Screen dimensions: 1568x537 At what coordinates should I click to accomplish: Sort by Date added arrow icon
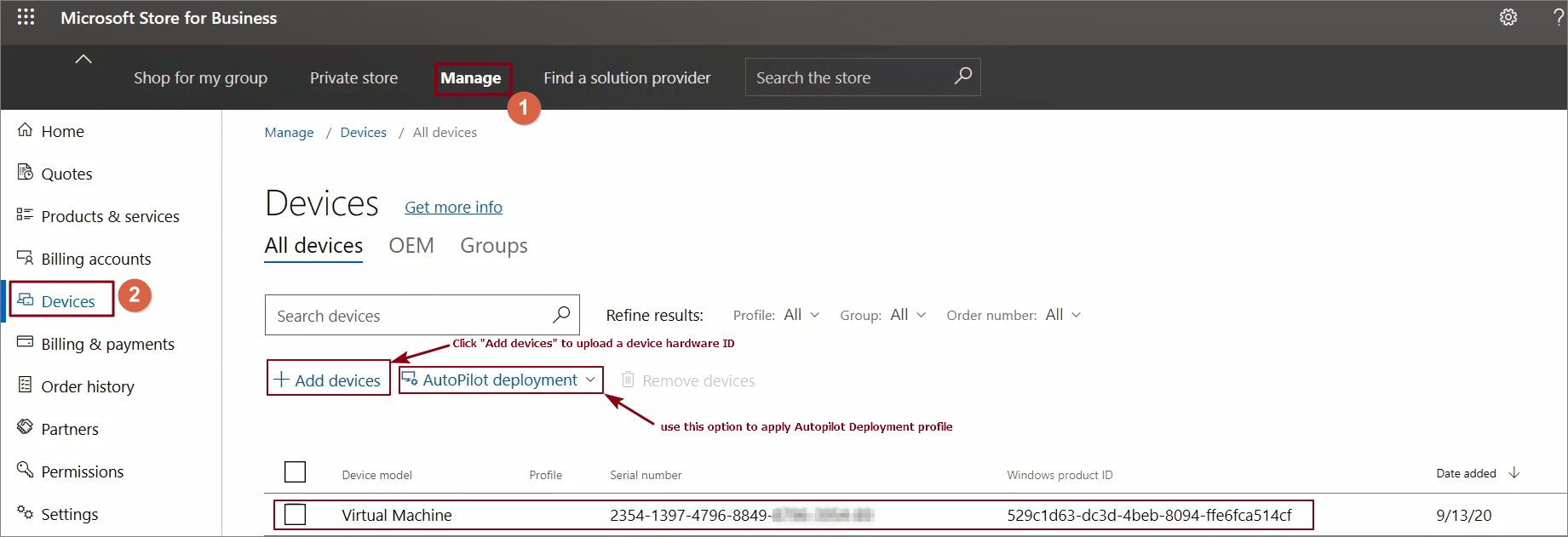click(x=1513, y=472)
